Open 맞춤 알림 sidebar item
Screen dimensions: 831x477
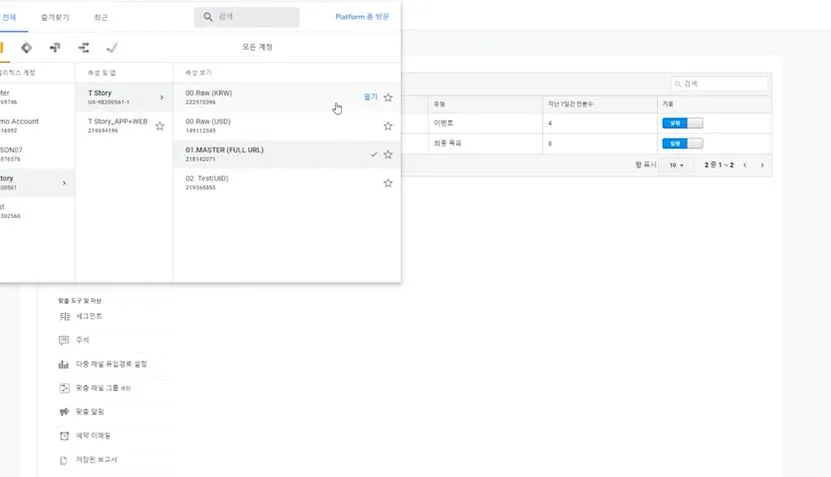pos(90,412)
